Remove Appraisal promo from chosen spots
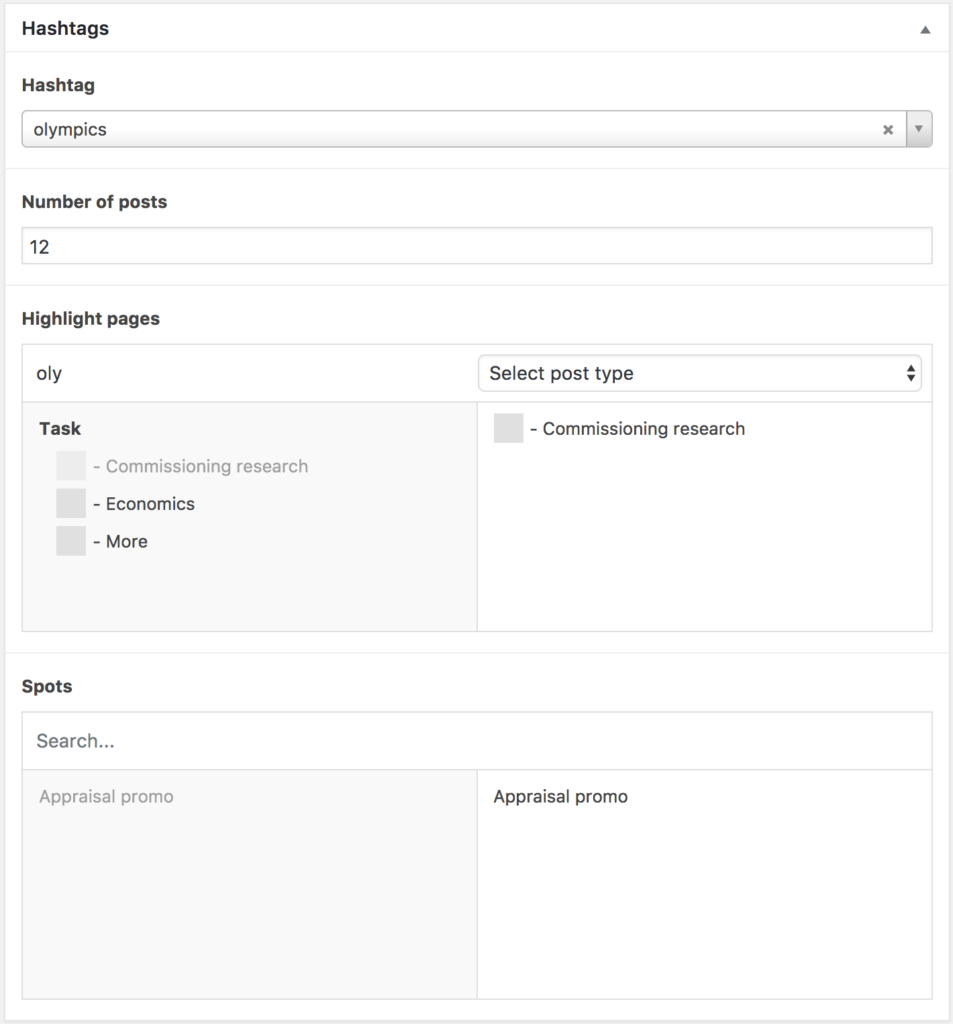This screenshot has height=1024, width=953. (x=560, y=796)
